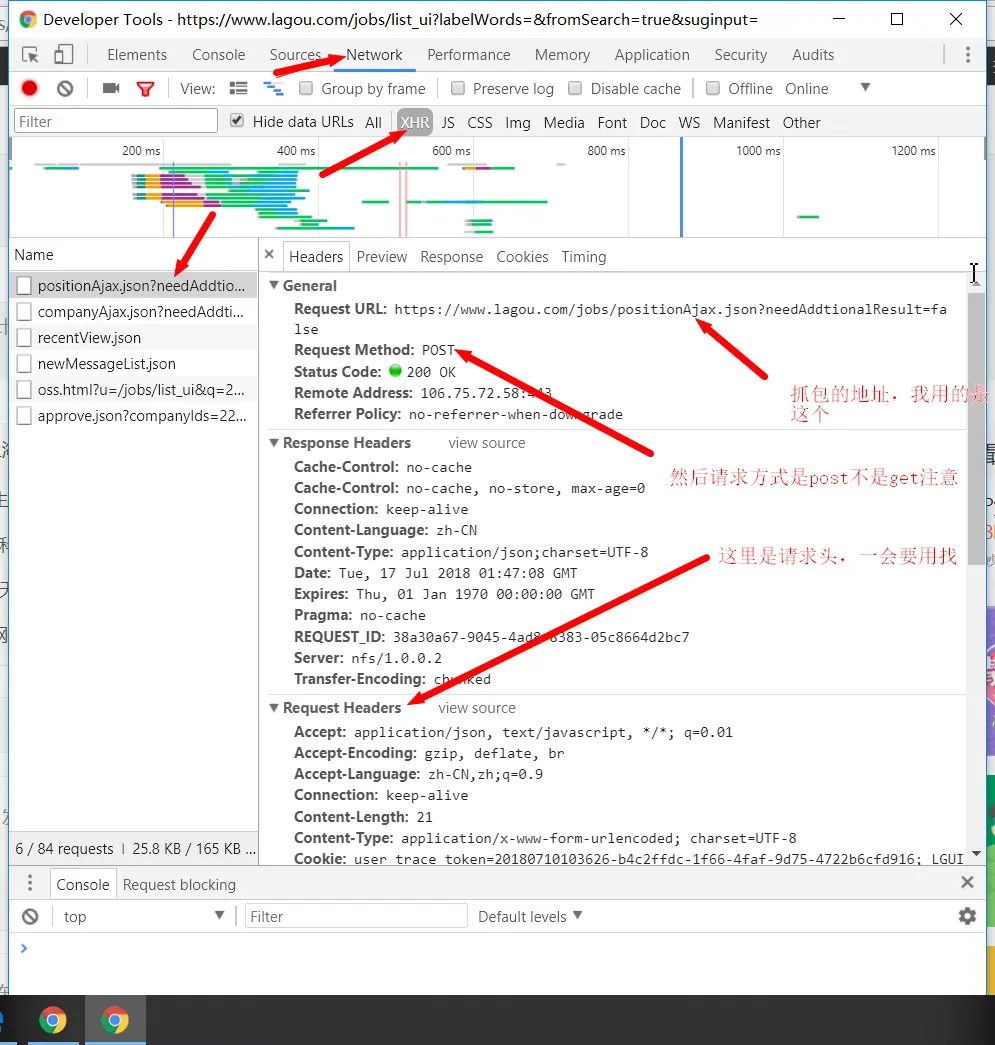Select the Manifest filter type
995x1045 pixels.
[741, 123]
